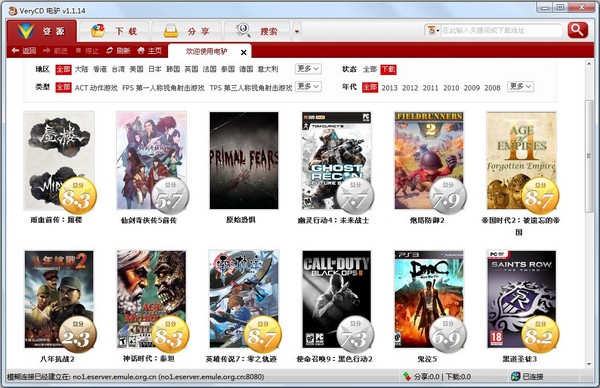Open the Fieldrunners 2 cover
Viewport: 600px width, 388px height.
[429, 160]
